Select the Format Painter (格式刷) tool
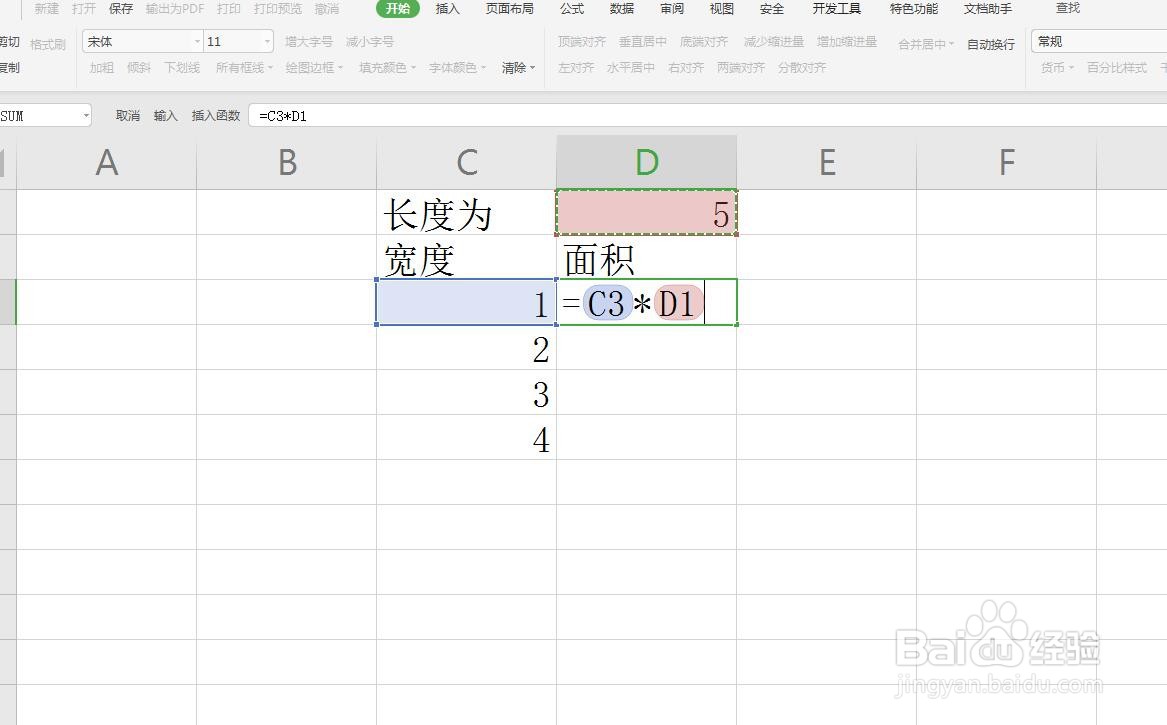The image size is (1167, 725). (x=47, y=42)
